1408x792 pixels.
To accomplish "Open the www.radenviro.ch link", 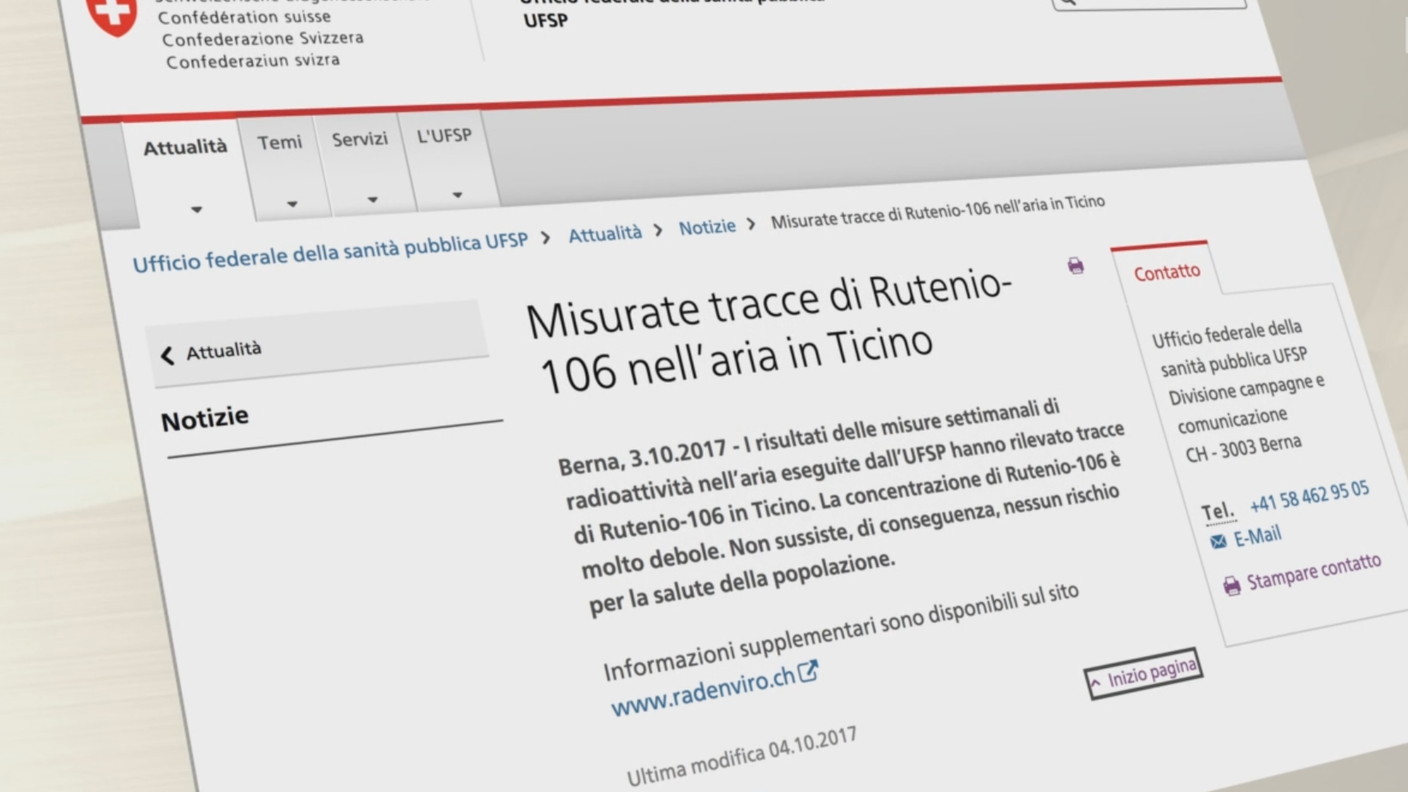I will click(703, 690).
